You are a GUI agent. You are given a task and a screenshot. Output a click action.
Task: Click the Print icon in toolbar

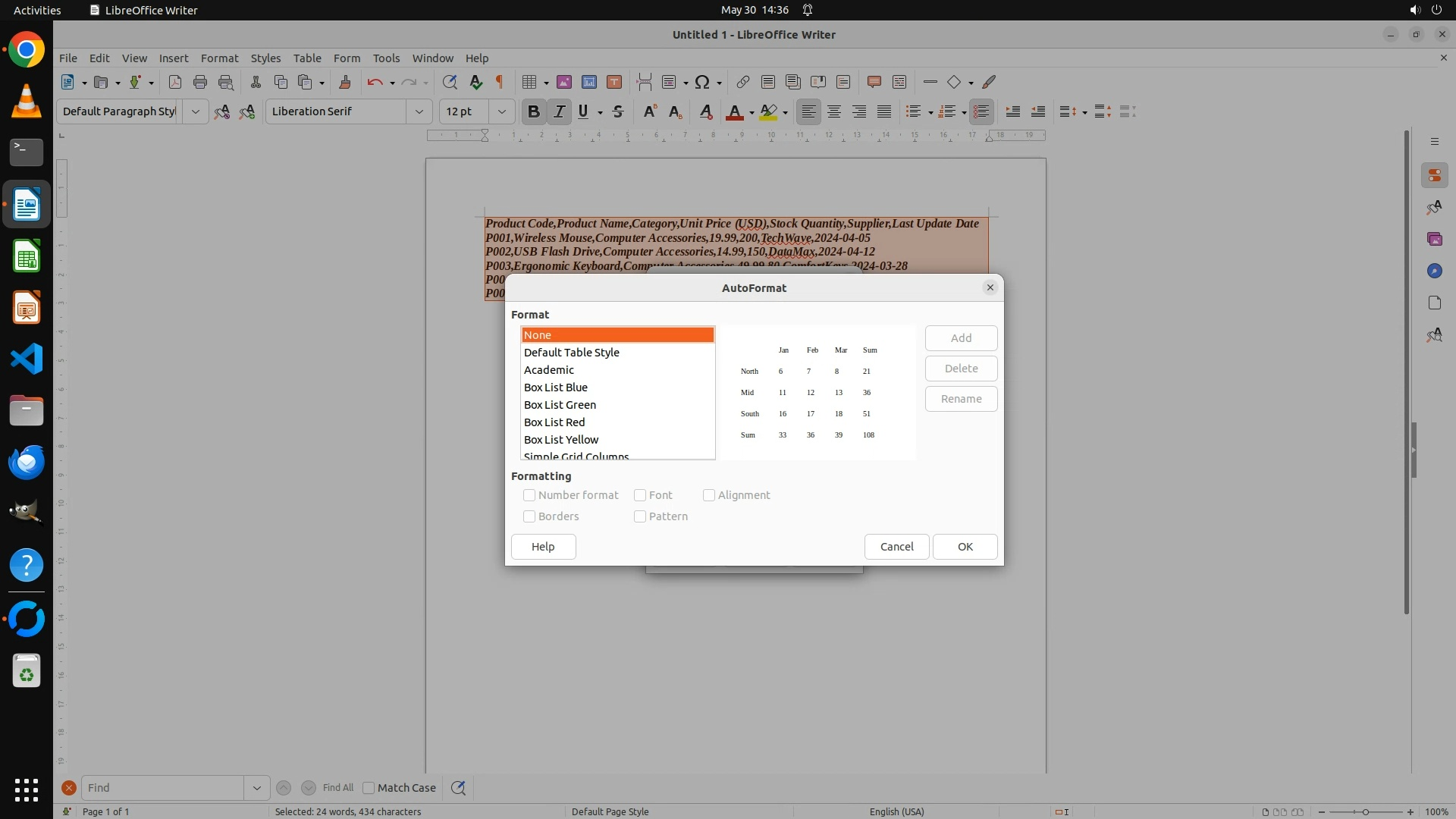tap(200, 82)
